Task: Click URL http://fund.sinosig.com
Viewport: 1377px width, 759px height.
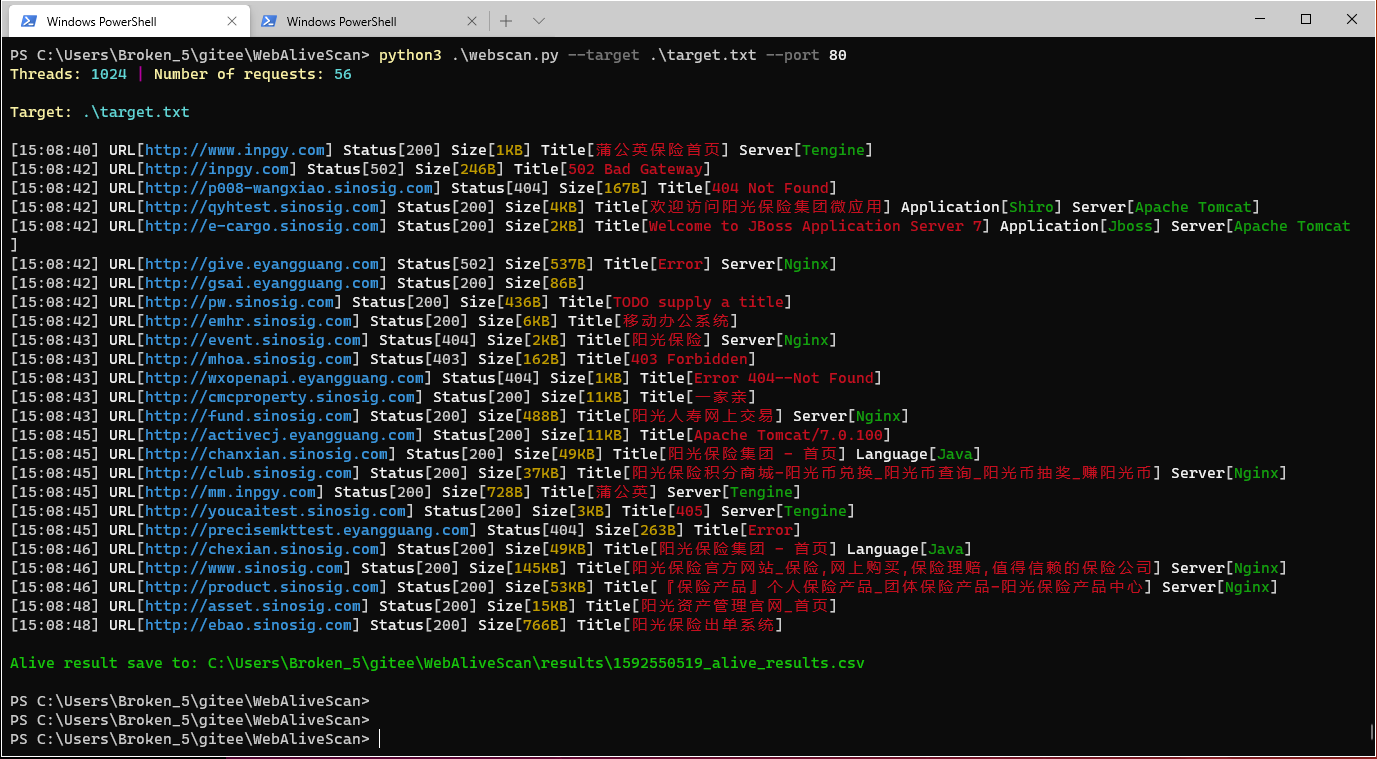Action: click(x=249, y=416)
